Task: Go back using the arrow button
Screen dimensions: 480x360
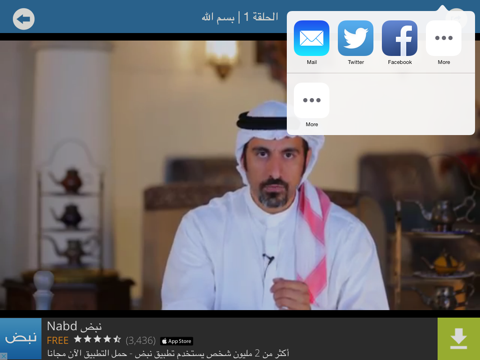Action: pyautogui.click(x=24, y=19)
